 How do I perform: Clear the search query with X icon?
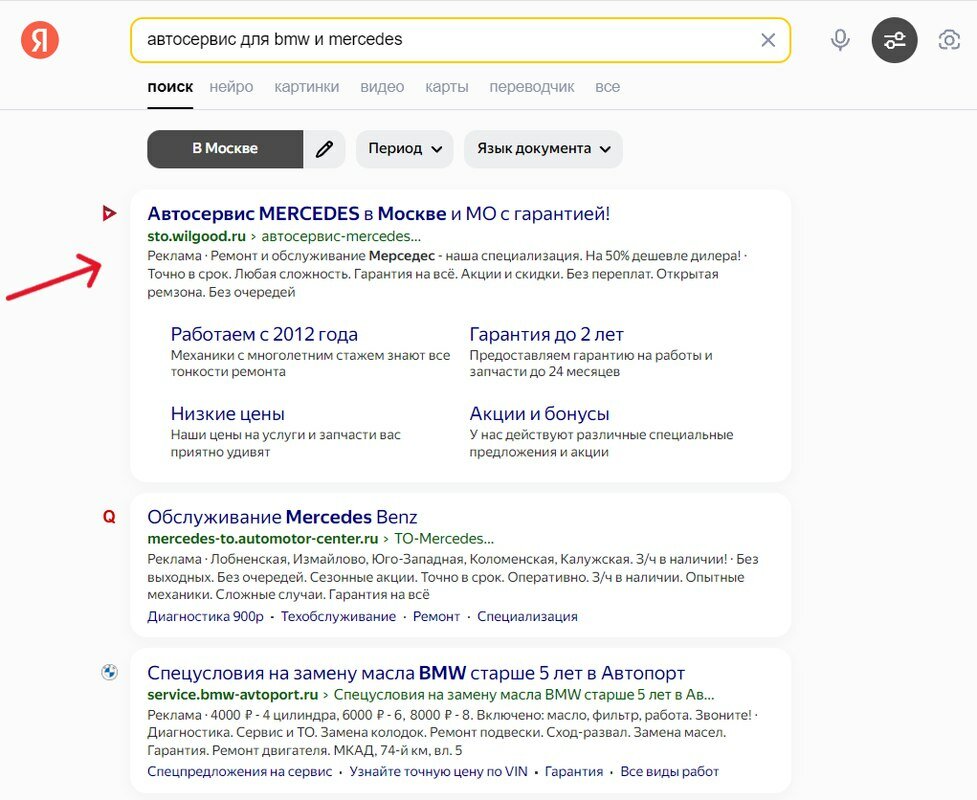pos(768,40)
